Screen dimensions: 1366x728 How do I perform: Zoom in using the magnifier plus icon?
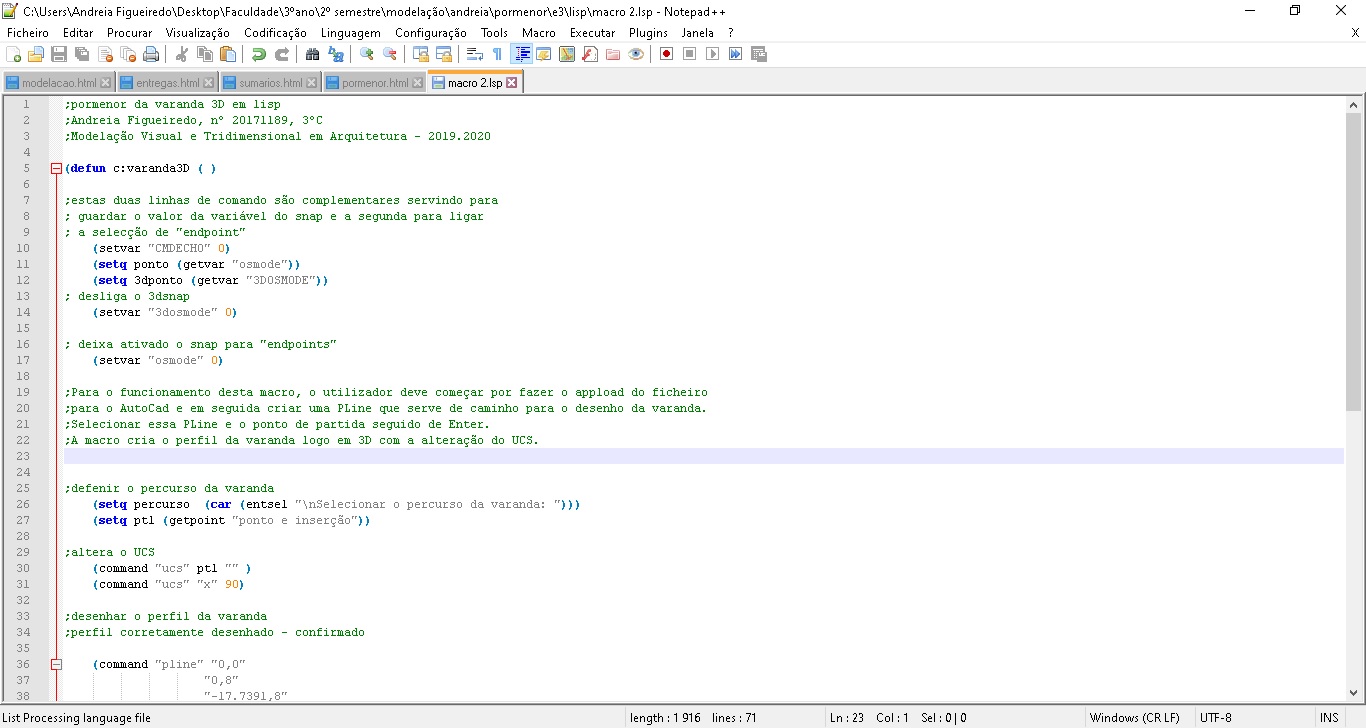tap(367, 54)
